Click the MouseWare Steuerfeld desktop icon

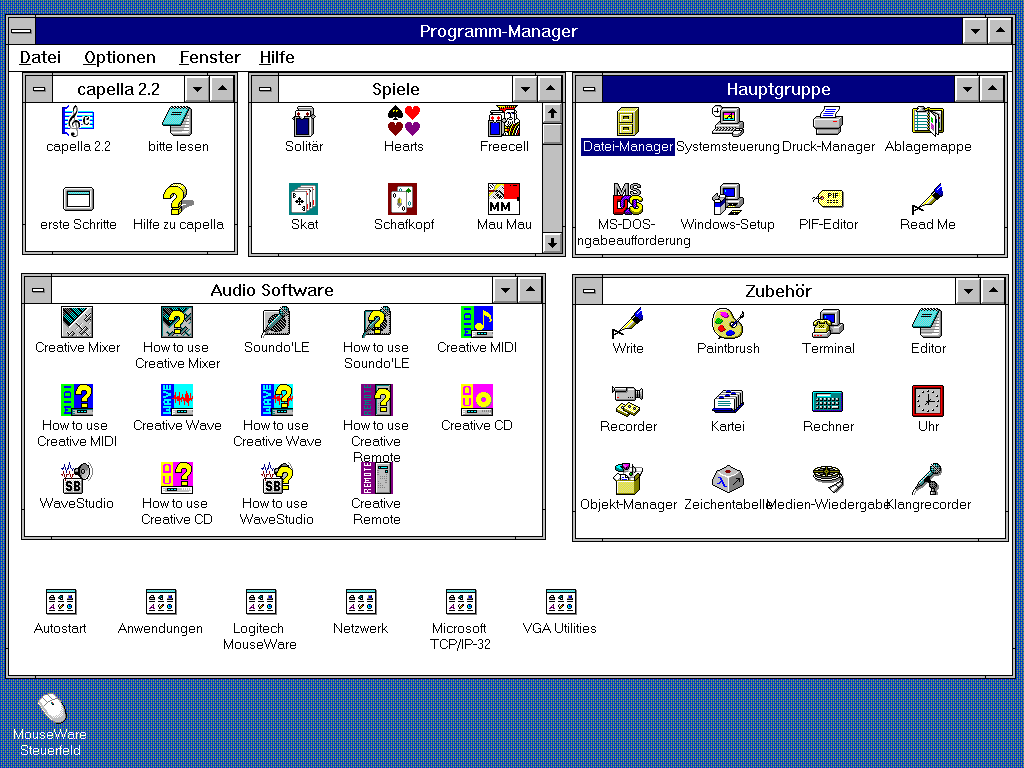[51, 709]
